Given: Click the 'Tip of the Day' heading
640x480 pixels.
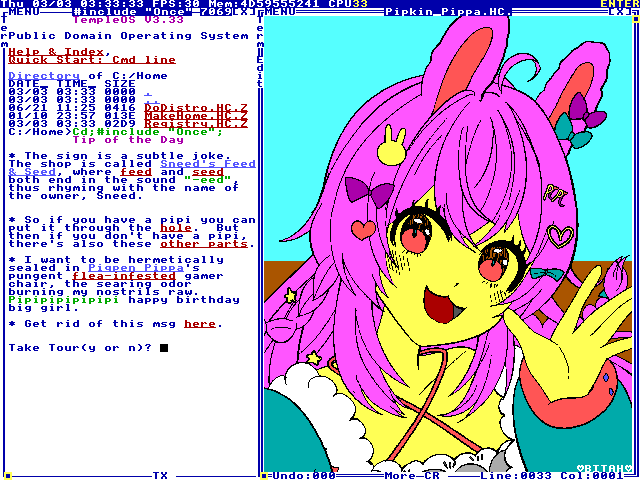Looking at the screenshot, I should click(128, 140).
